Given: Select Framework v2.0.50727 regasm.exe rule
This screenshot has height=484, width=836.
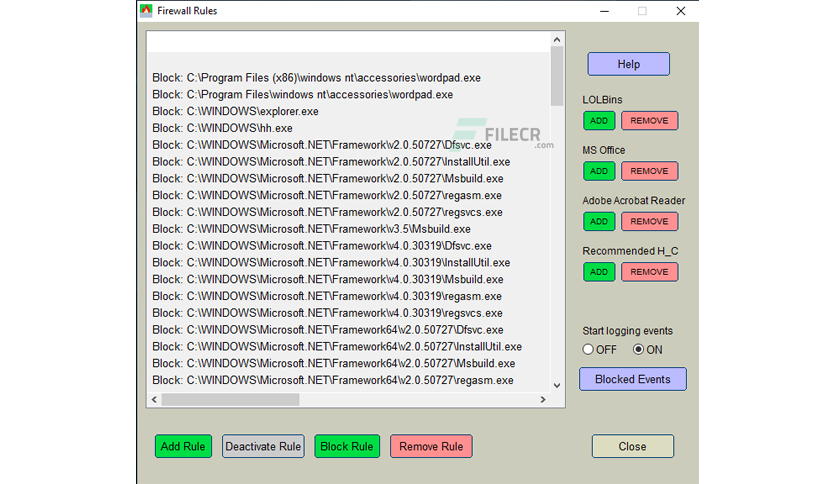Looking at the screenshot, I should [327, 195].
